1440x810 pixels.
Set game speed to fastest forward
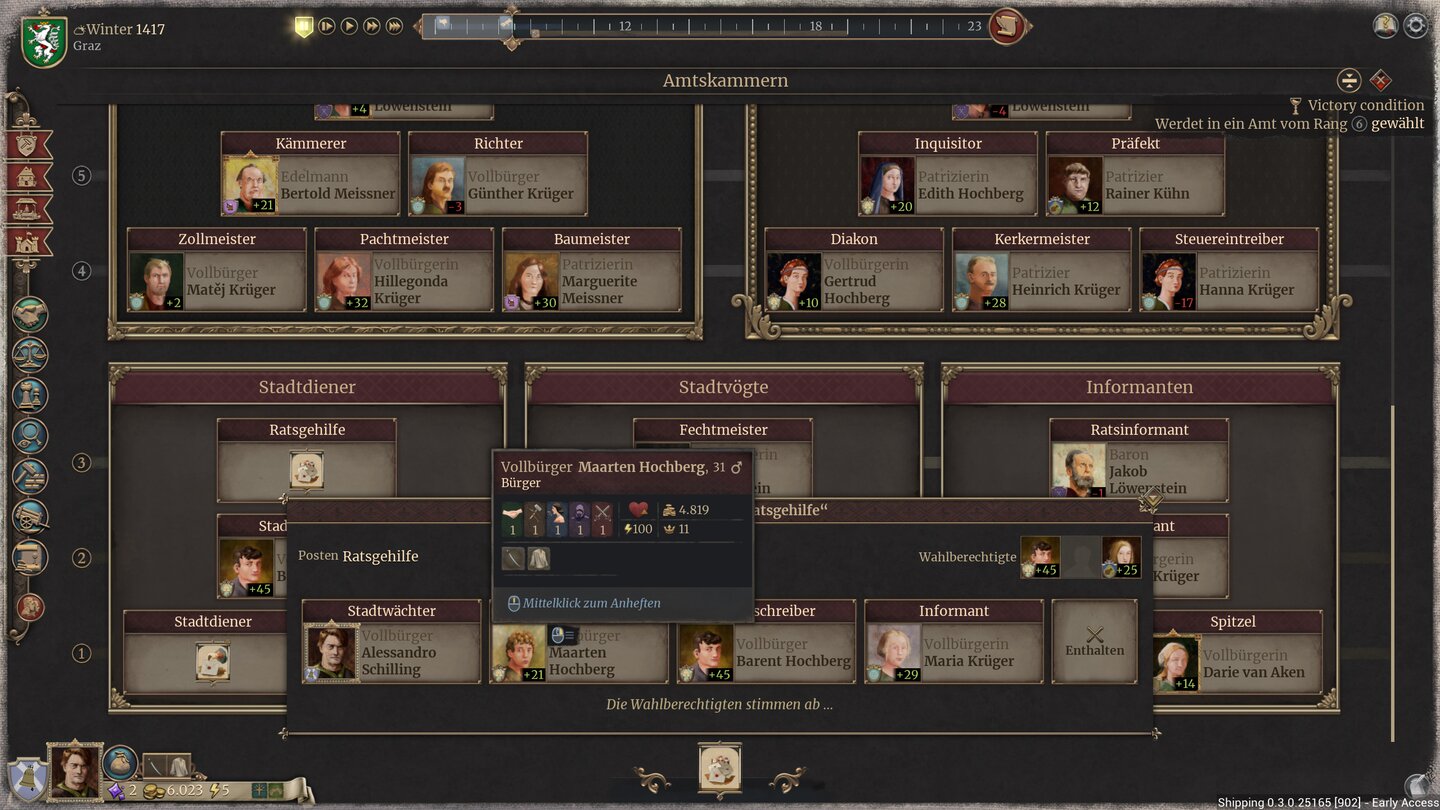click(x=395, y=26)
